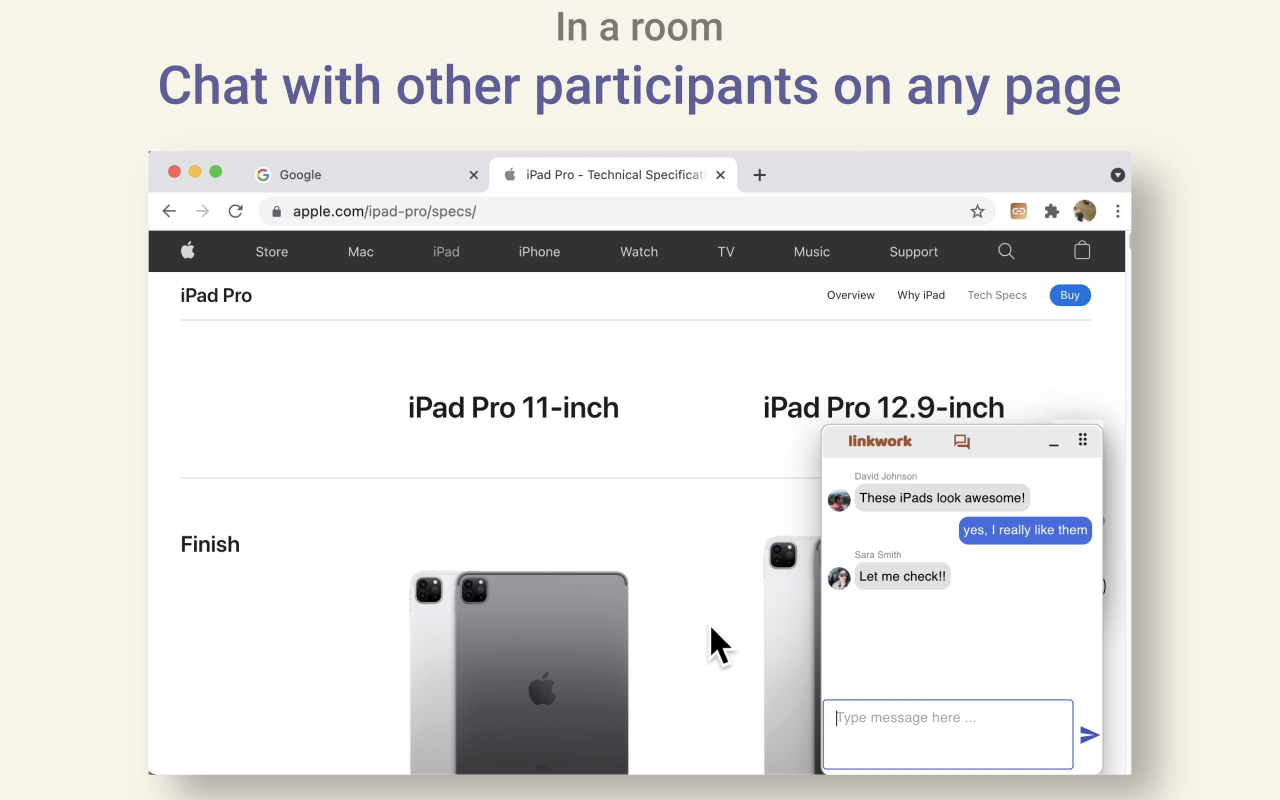The image size is (1280, 800).
Task: Click the Finish section label
Action: click(210, 544)
